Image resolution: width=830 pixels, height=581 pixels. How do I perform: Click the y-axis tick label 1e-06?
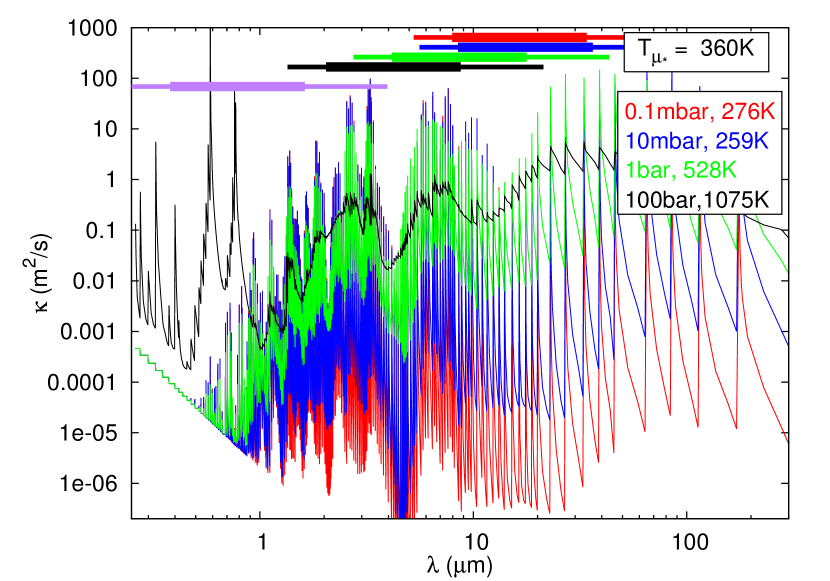click(x=87, y=483)
